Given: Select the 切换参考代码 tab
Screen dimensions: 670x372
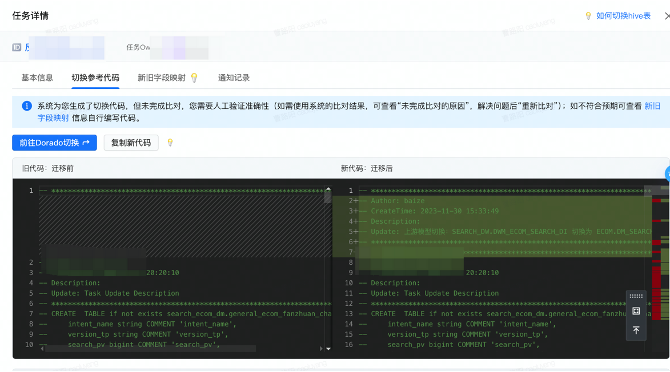Looking at the screenshot, I should coord(95,78).
